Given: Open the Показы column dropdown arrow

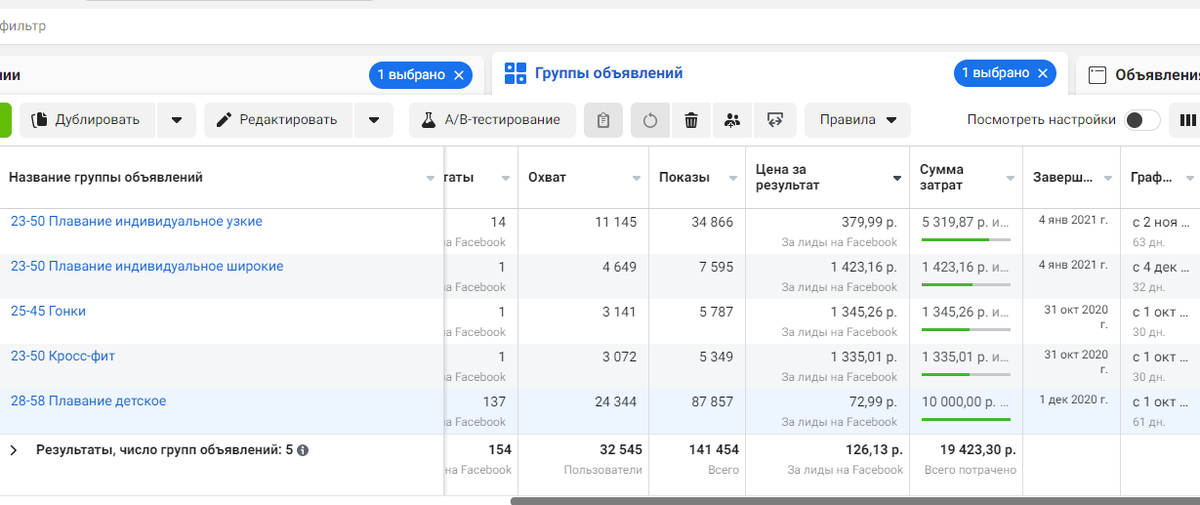Looking at the screenshot, I should point(732,178).
